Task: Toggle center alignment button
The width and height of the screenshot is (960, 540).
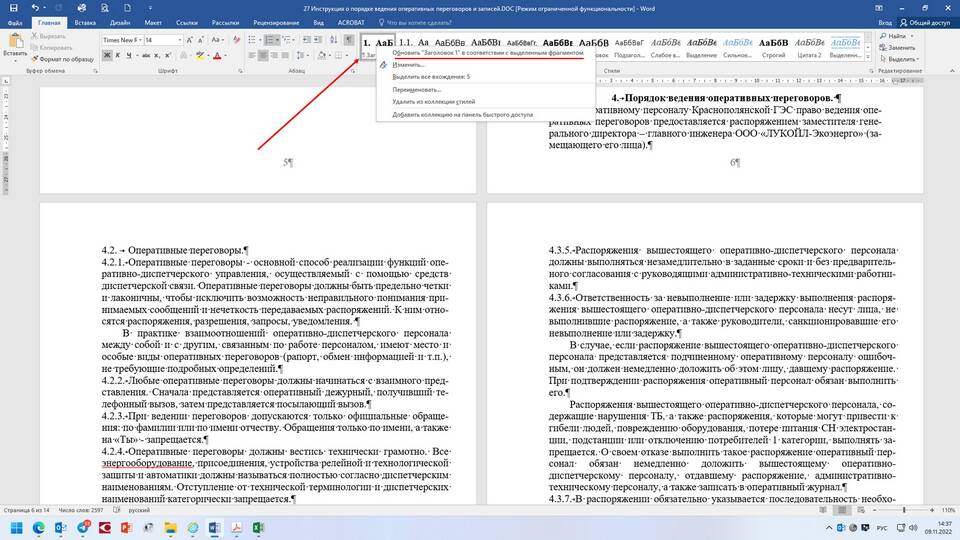Action: pos(263,56)
